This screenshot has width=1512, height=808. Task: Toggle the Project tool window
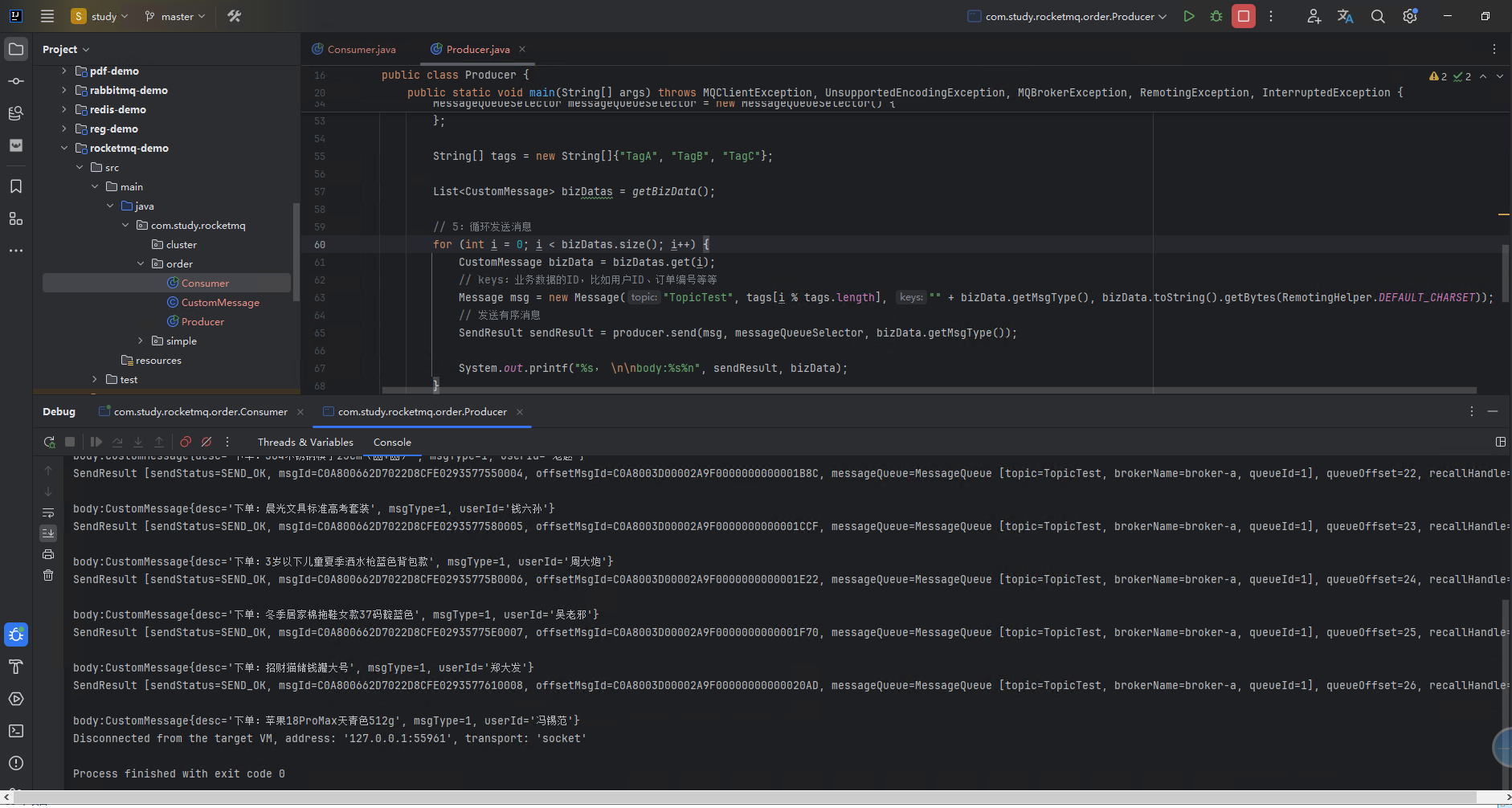pos(16,49)
